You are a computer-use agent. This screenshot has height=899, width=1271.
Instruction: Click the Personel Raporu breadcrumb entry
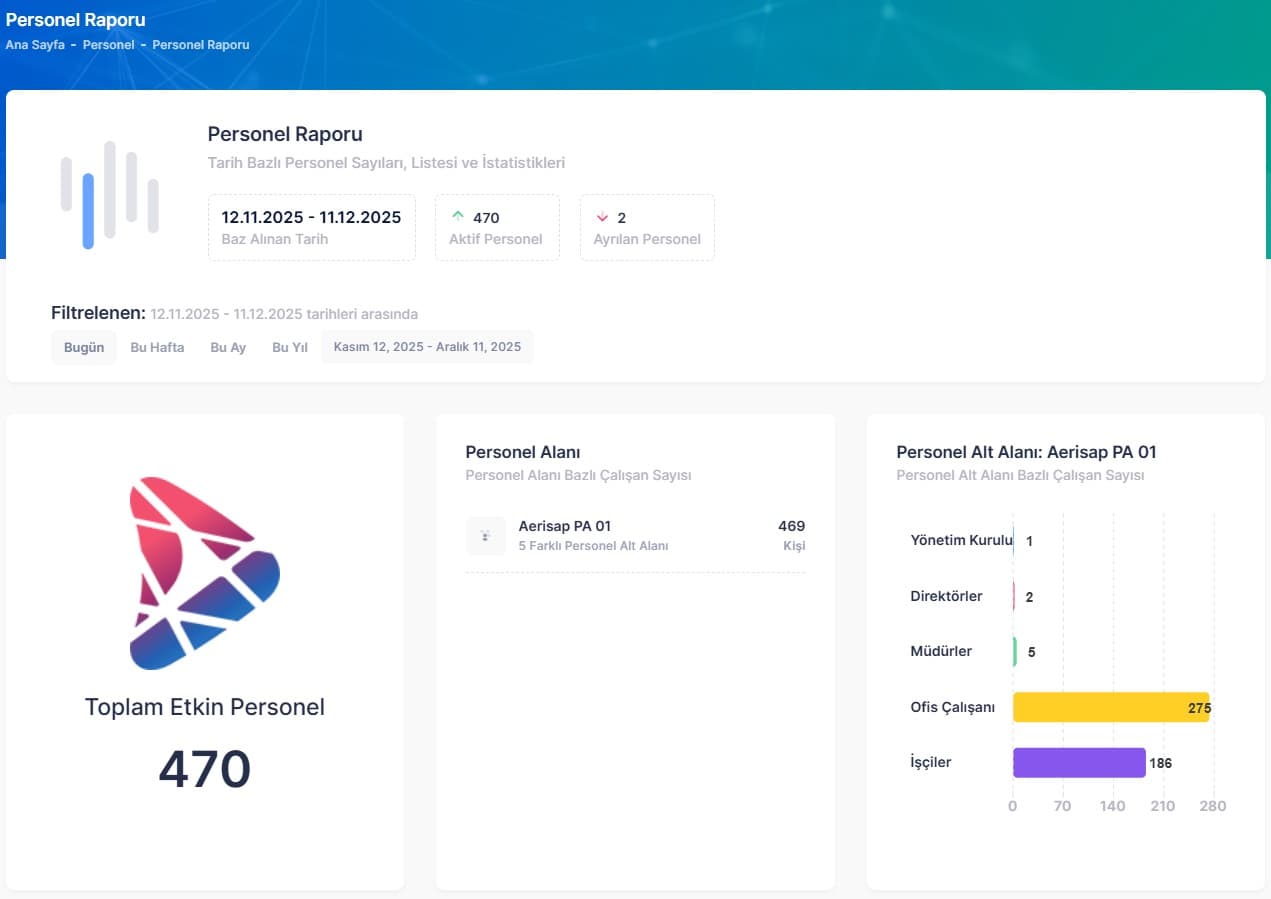[x=200, y=44]
